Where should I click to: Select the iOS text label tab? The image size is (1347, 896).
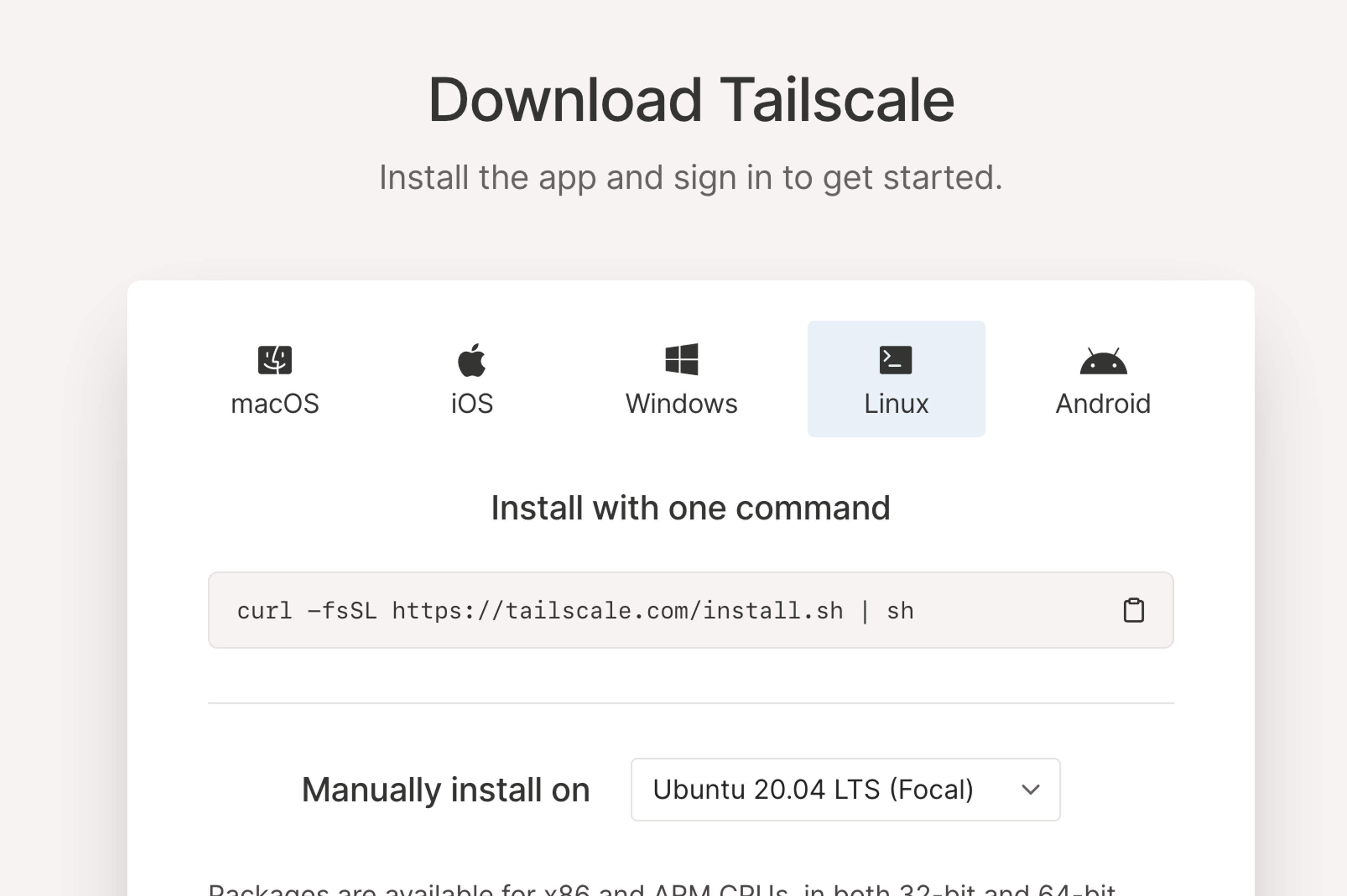point(472,404)
